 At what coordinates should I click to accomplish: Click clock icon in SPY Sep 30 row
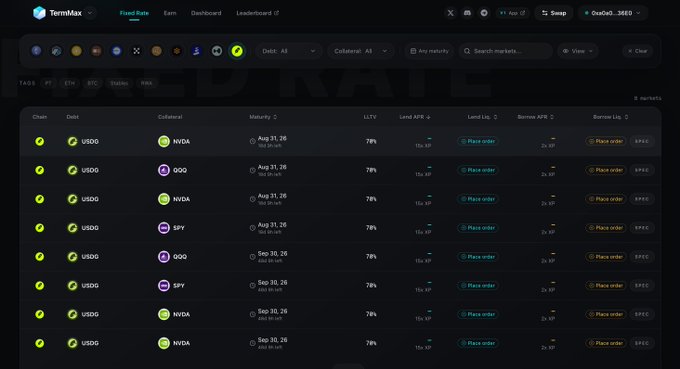click(x=252, y=285)
